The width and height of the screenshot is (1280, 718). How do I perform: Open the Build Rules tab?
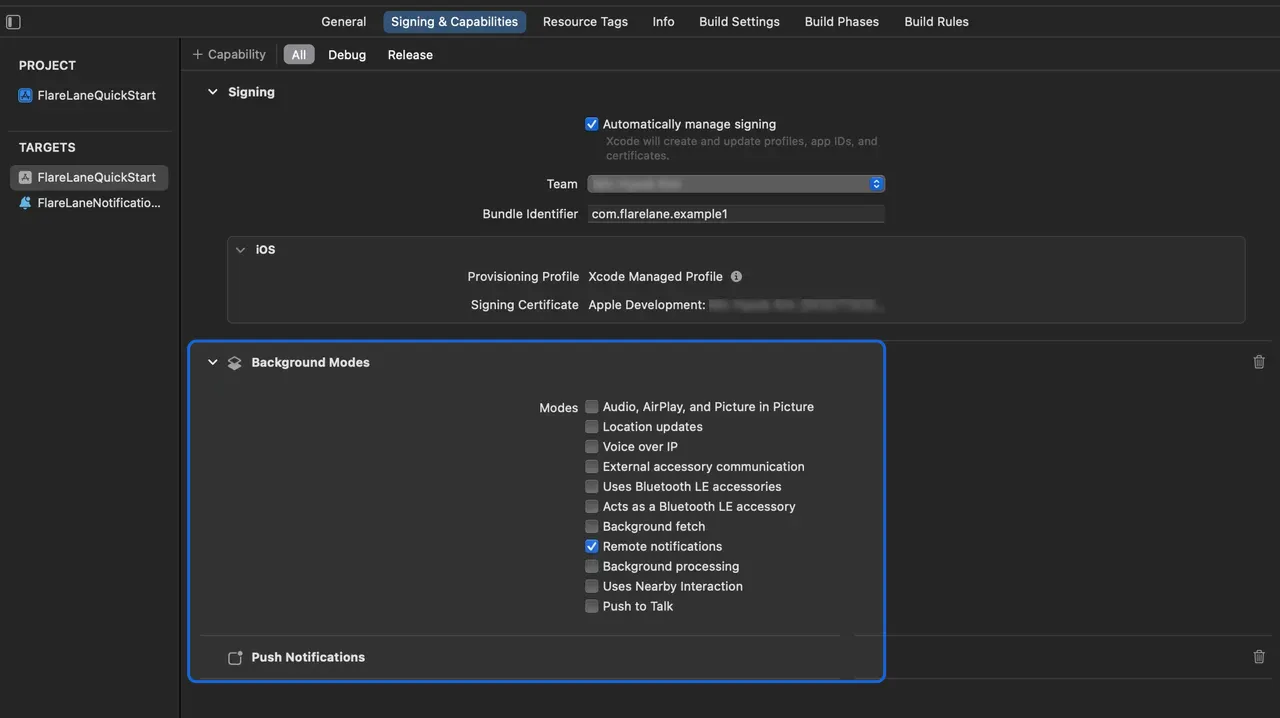[x=936, y=21]
